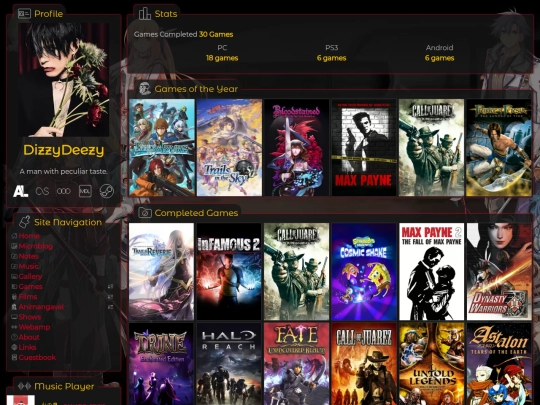
Task: Click the PS3 '6 games' stat
Action: pyautogui.click(x=331, y=58)
